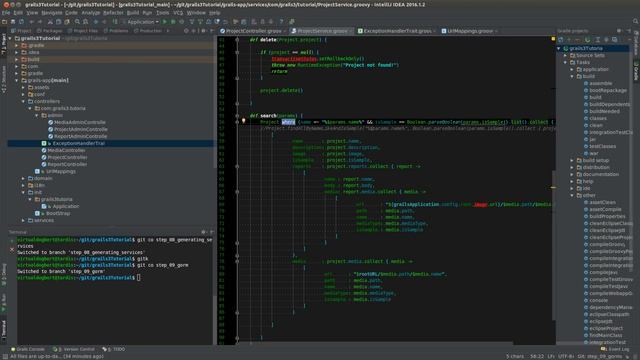This screenshot has width=640, height=360.
Task: Close the terminal session with the red X
Action: [12, 249]
